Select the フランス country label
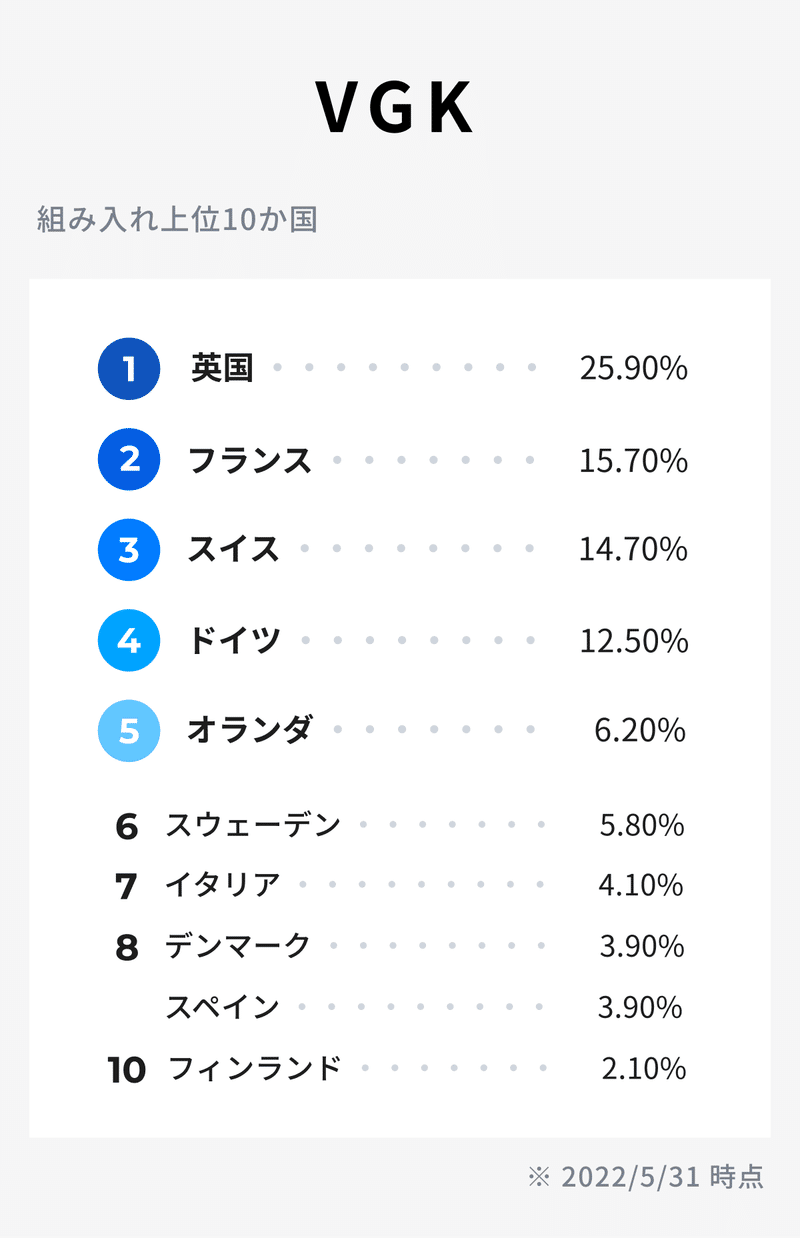The height and width of the screenshot is (1238, 800). point(250,460)
